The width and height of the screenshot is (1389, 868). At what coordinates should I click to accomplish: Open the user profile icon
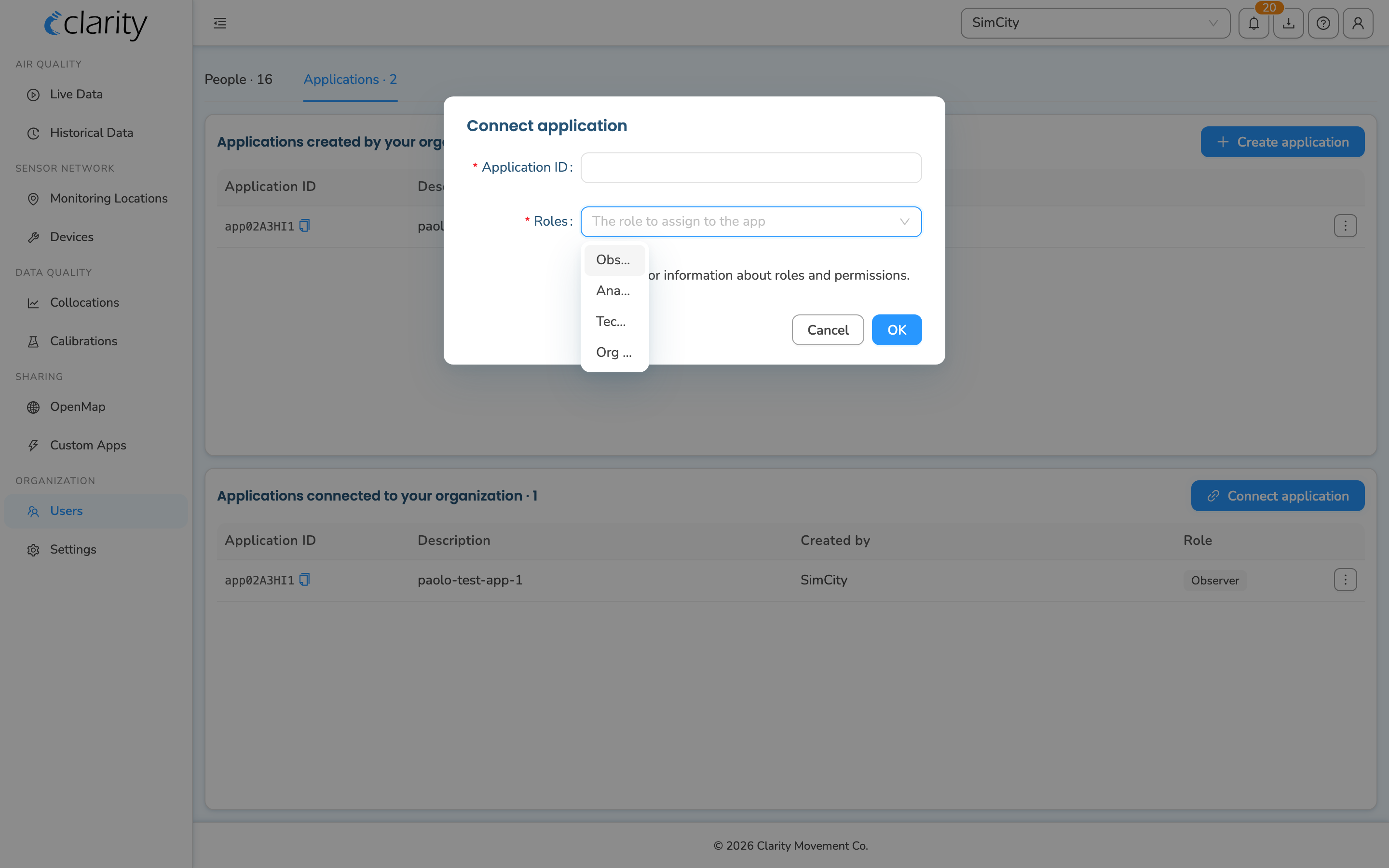[1358, 23]
